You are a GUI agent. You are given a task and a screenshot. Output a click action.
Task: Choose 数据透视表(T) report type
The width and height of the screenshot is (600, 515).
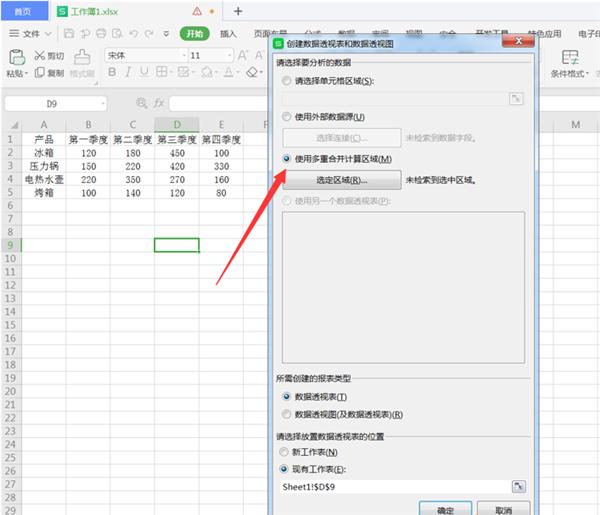pos(286,396)
